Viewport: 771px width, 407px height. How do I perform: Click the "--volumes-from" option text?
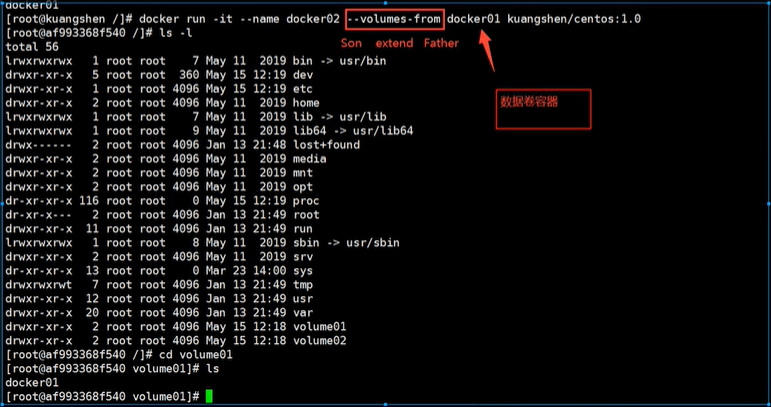click(x=394, y=19)
